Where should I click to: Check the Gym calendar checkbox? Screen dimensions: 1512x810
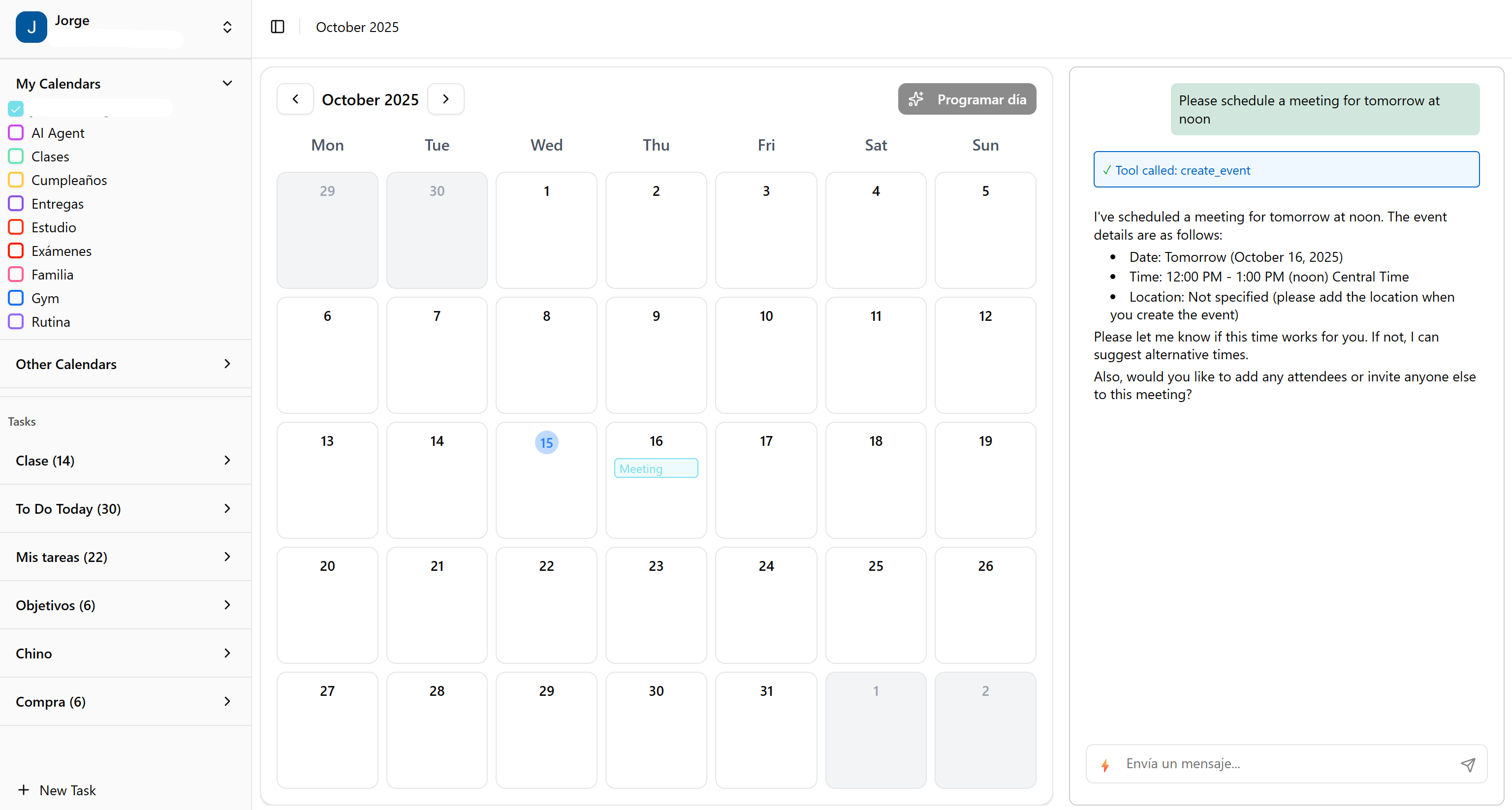(x=16, y=298)
